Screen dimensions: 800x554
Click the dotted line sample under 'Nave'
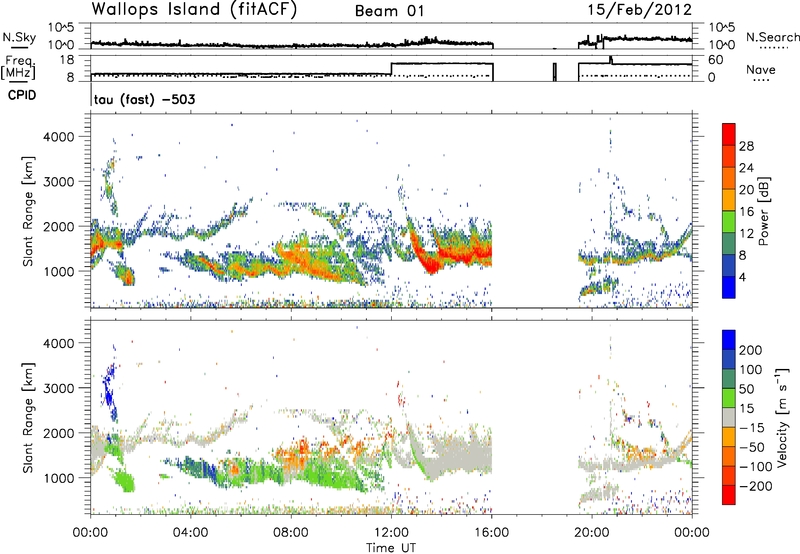click(x=761, y=80)
